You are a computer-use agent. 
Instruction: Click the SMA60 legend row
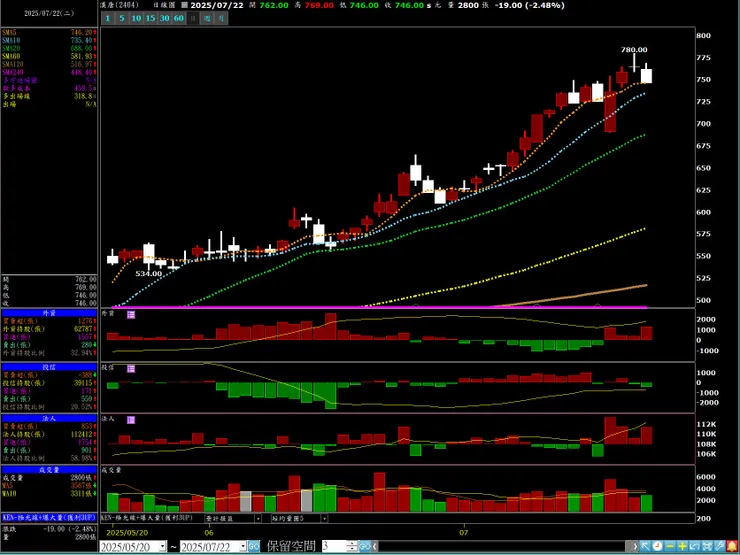[x=49, y=56]
